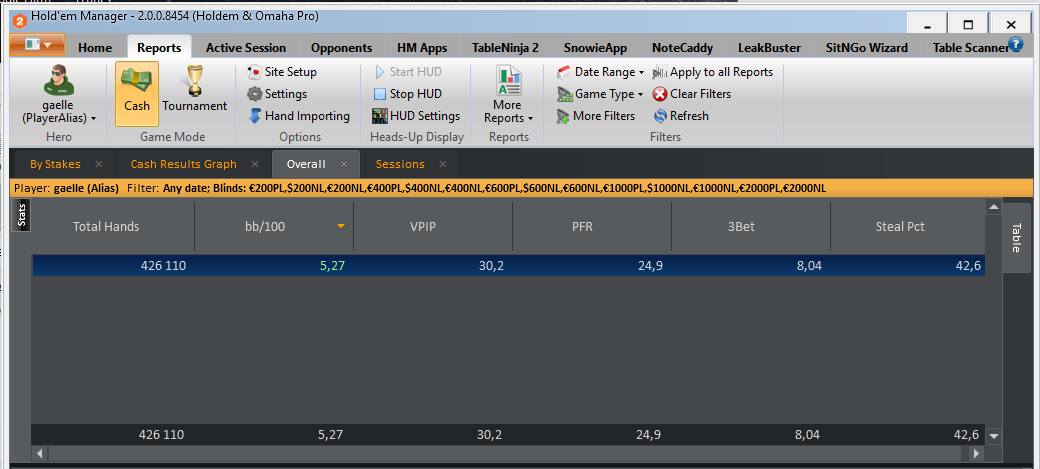Viewport: 1040px width, 469px height.
Task: Click the Start HUD play icon
Action: 380,72
